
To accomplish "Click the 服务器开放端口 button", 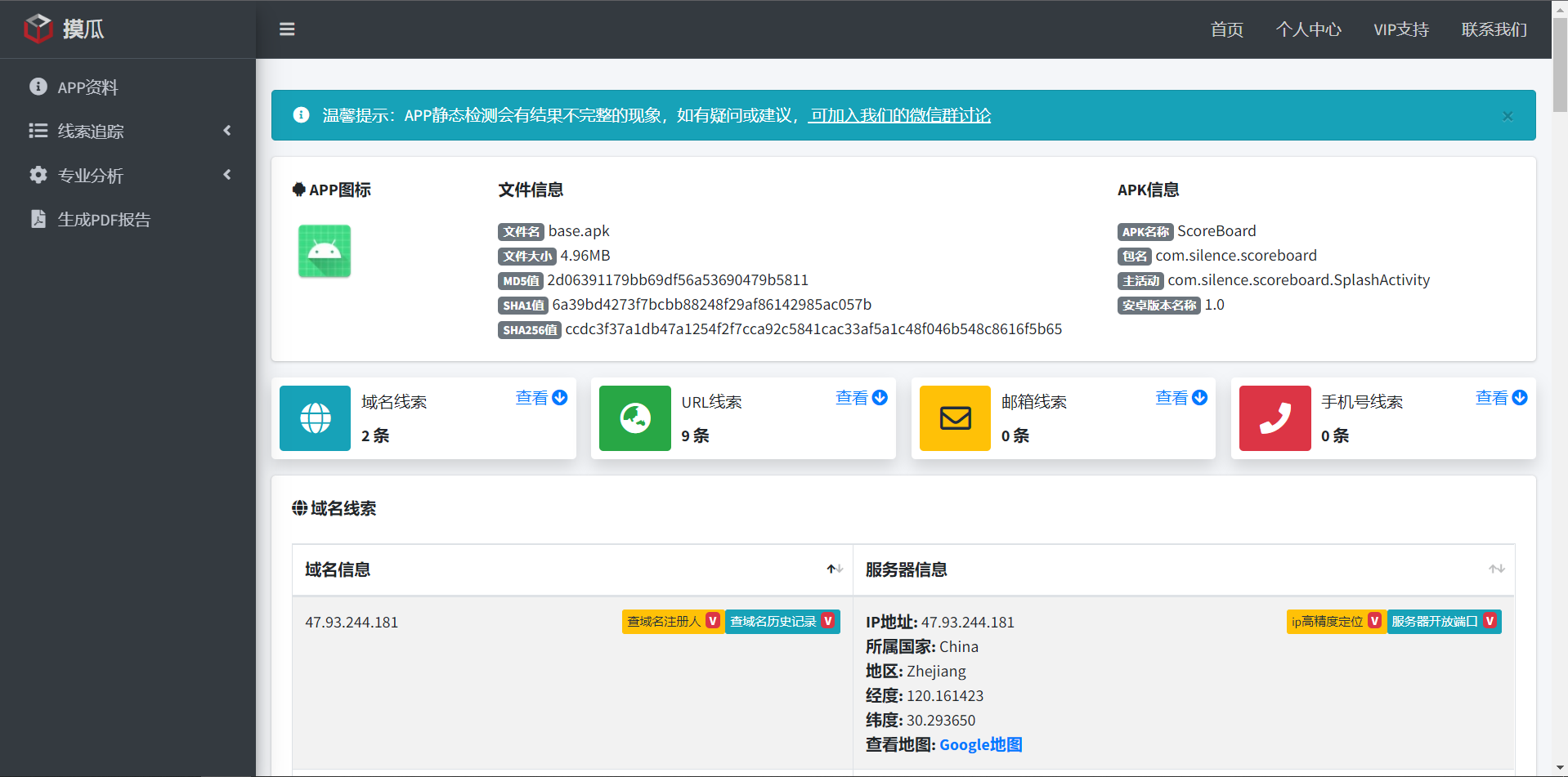I will click(1445, 621).
